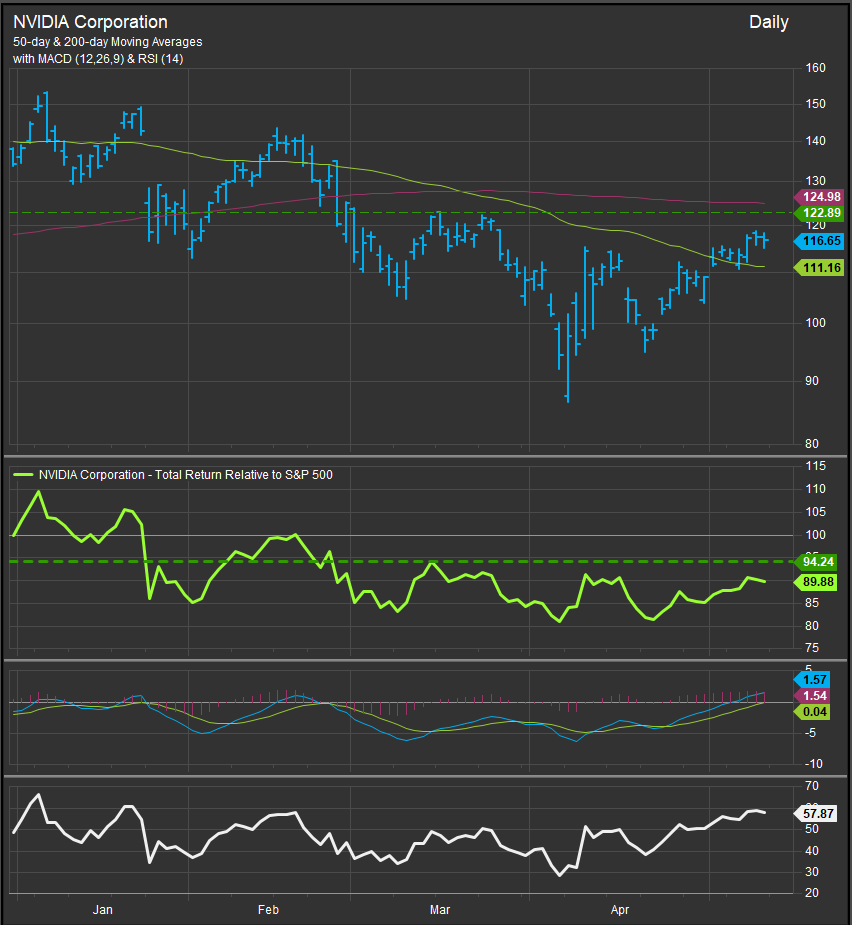Click the 111.16 50-day moving average tag
Screen dimensions: 852x925
click(819, 268)
